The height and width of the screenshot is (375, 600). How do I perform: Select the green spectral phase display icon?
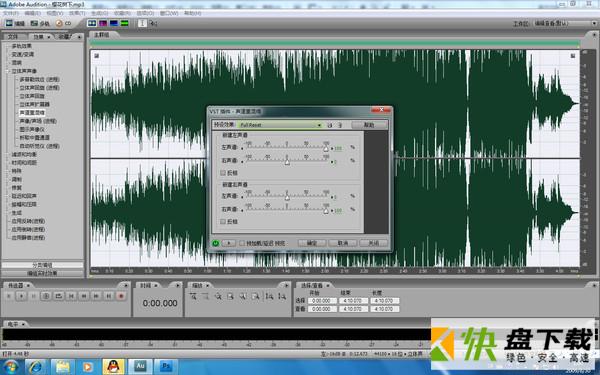tap(124, 23)
